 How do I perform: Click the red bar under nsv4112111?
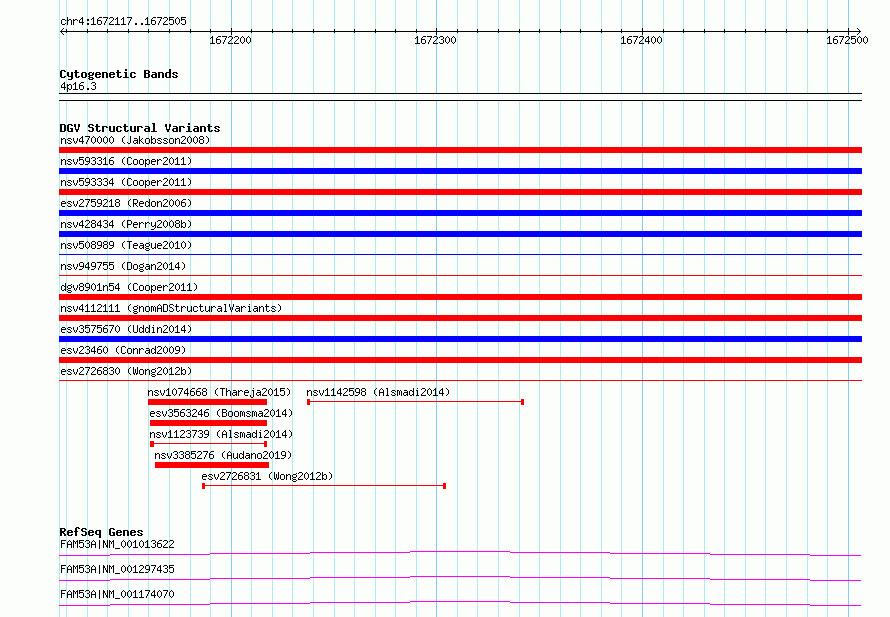(460, 318)
